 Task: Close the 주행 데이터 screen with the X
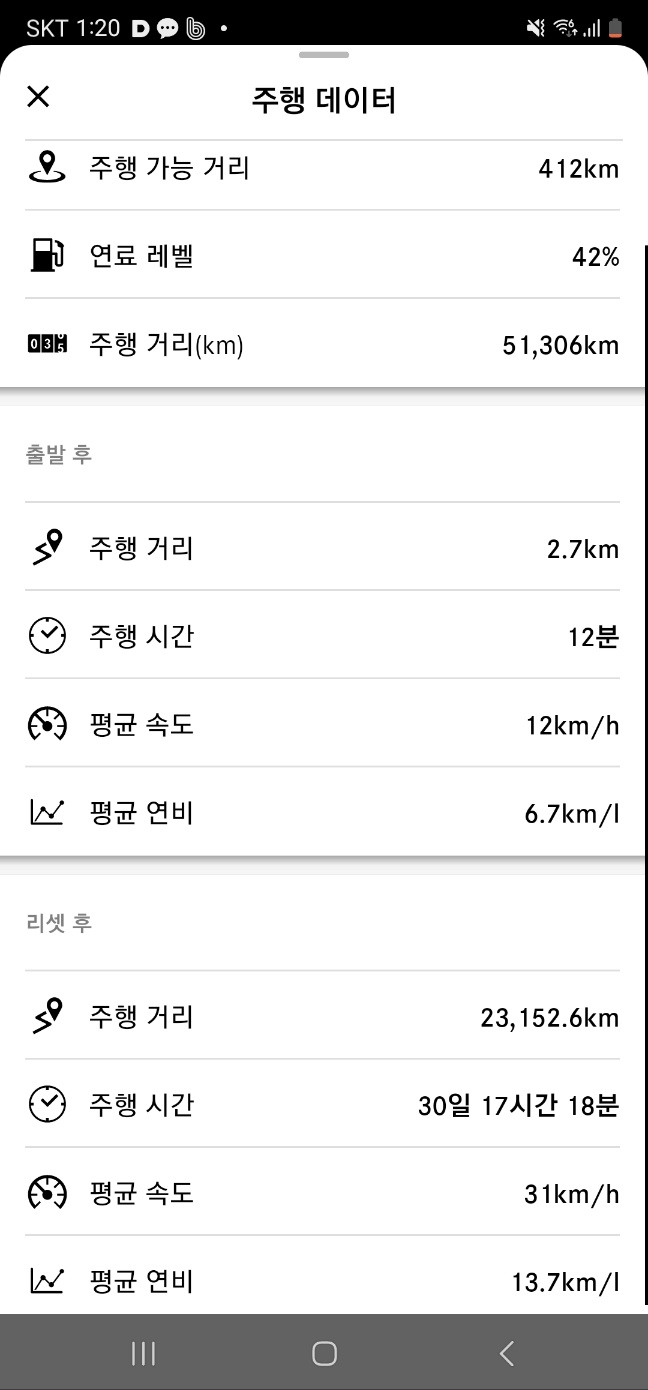[38, 97]
